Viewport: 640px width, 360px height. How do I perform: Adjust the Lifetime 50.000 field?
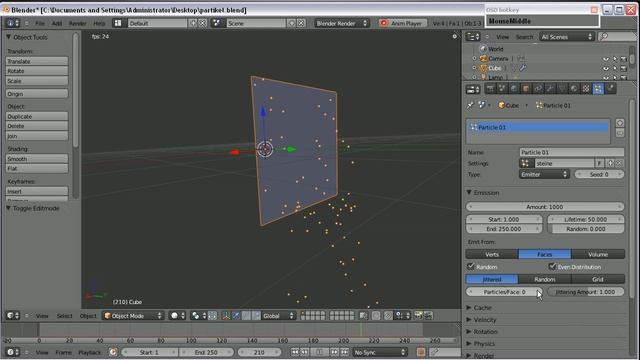[586, 219]
